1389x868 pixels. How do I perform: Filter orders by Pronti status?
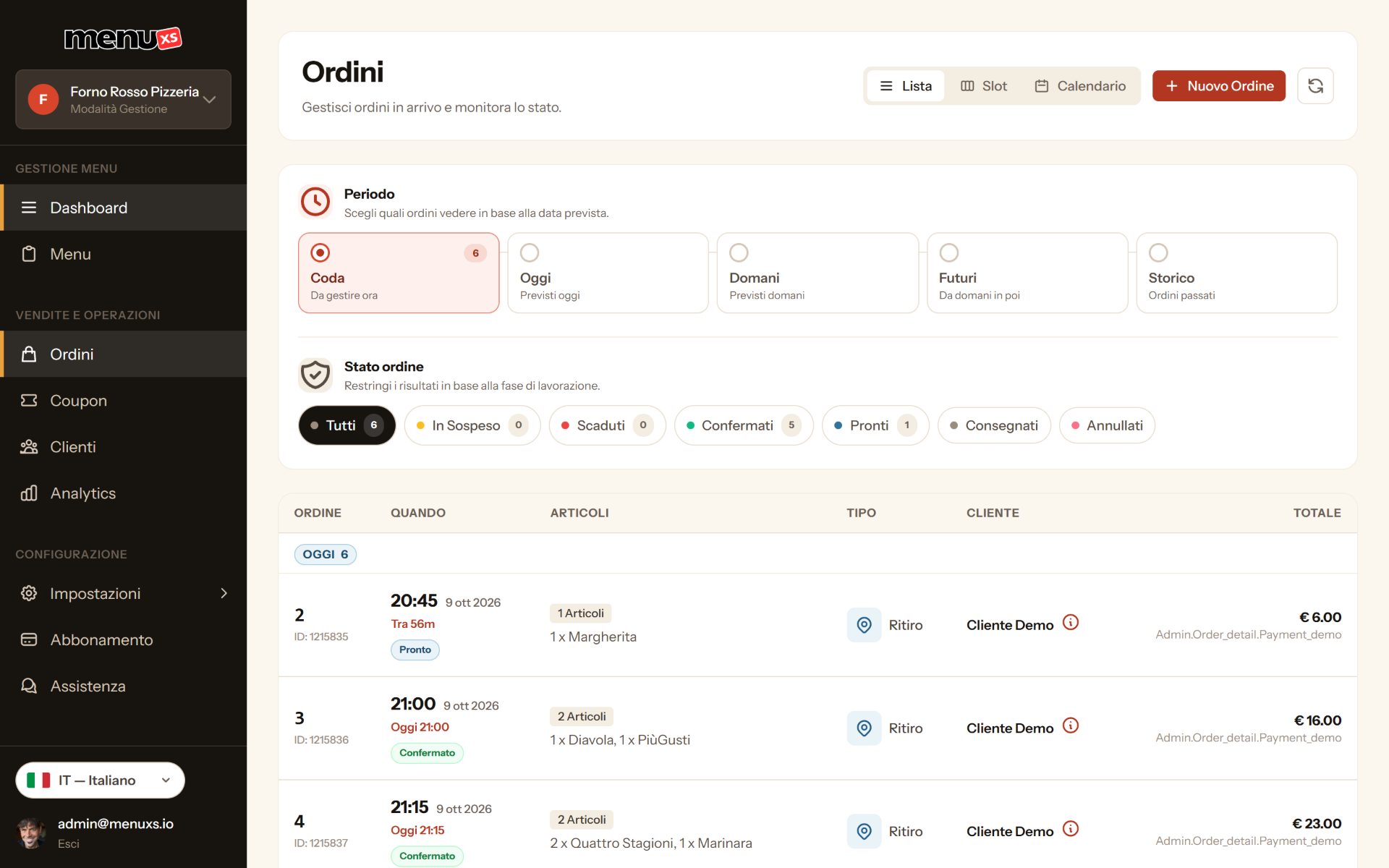tap(875, 425)
